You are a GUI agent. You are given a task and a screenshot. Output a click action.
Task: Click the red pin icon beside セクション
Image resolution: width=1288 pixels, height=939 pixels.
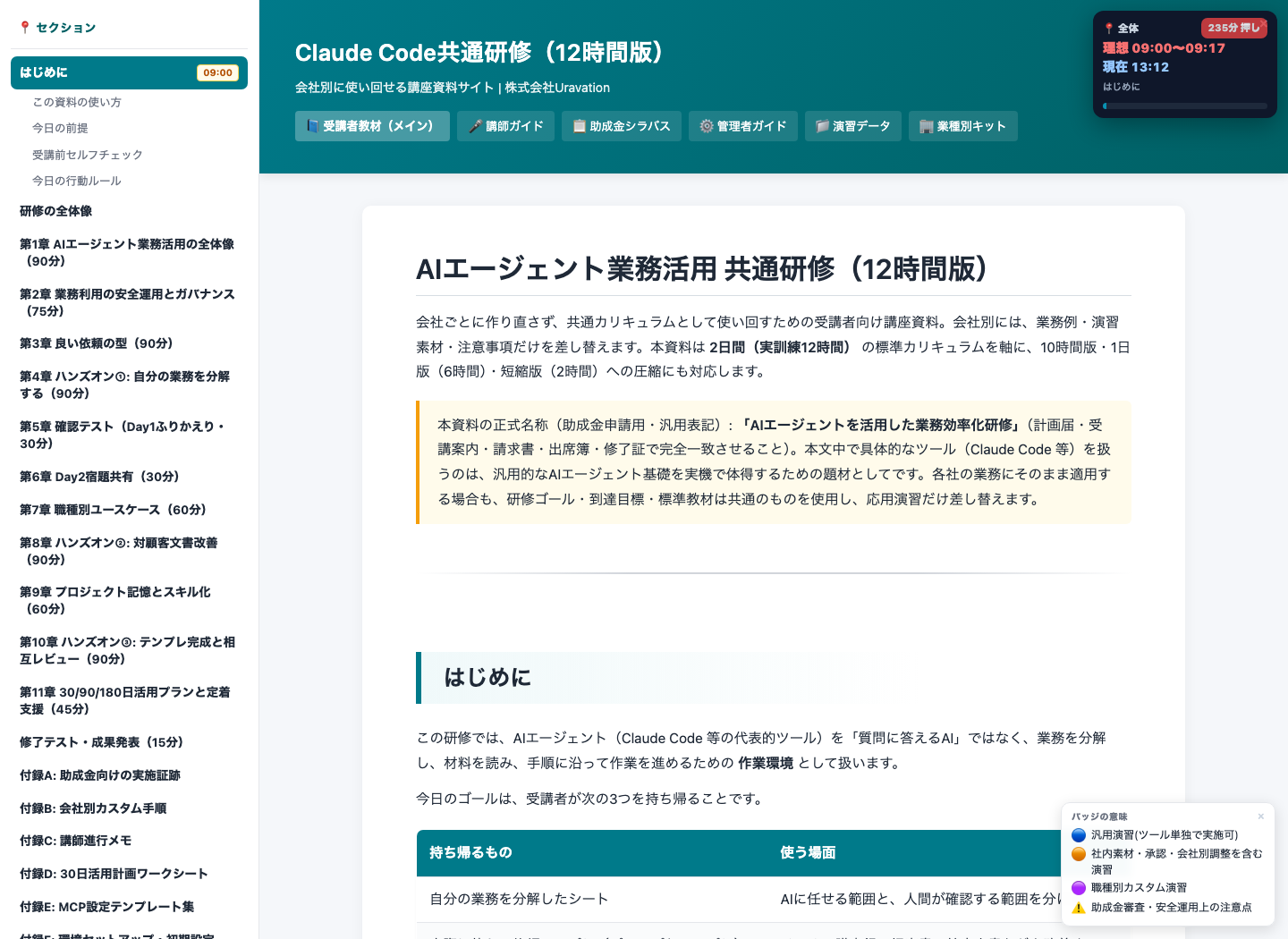(25, 28)
